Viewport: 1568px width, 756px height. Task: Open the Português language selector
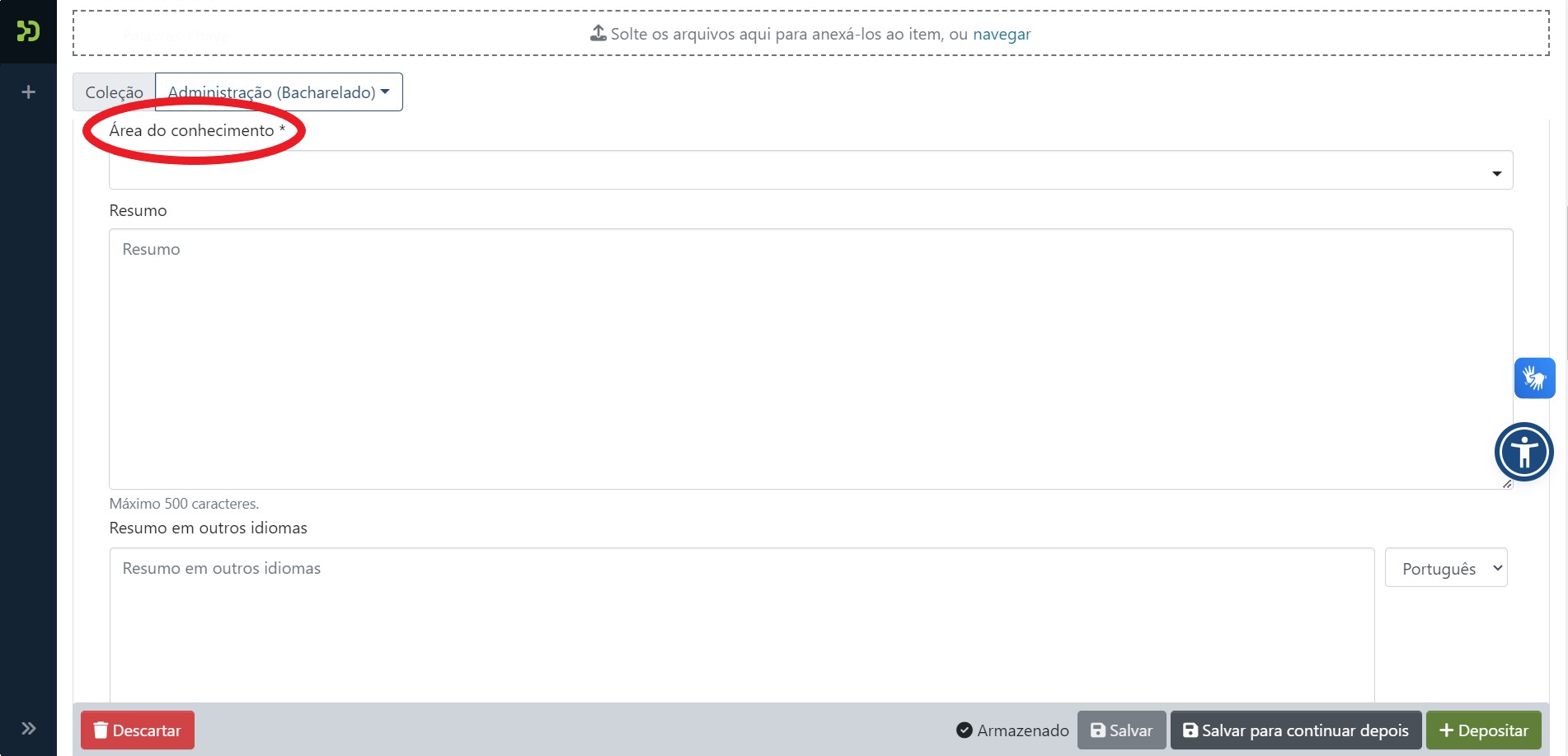coord(1446,568)
